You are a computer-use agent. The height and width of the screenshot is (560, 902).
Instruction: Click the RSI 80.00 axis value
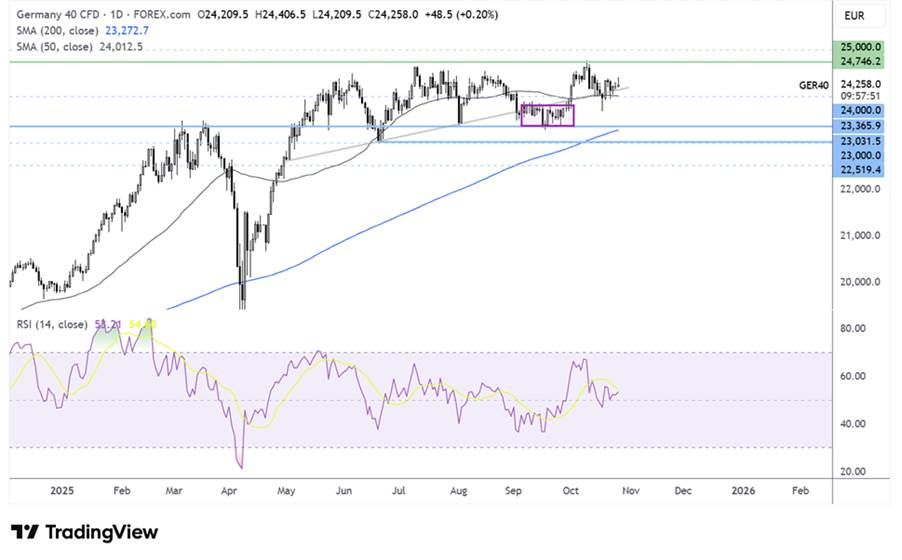pyautogui.click(x=853, y=329)
